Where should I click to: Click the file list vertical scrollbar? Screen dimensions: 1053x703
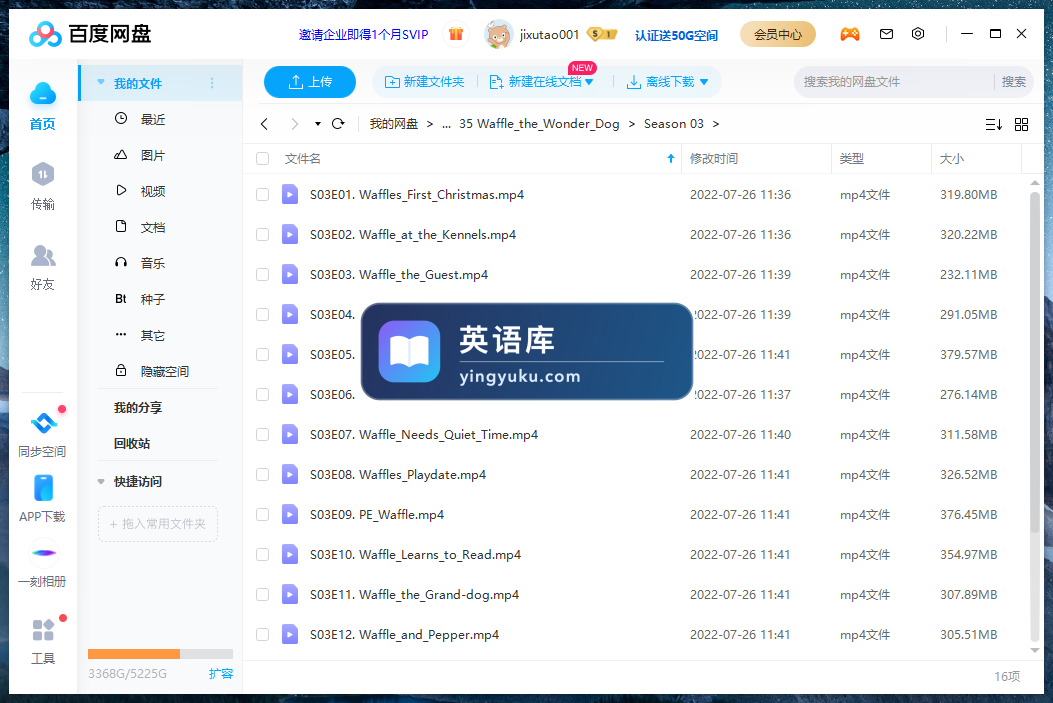[x=1035, y=363]
